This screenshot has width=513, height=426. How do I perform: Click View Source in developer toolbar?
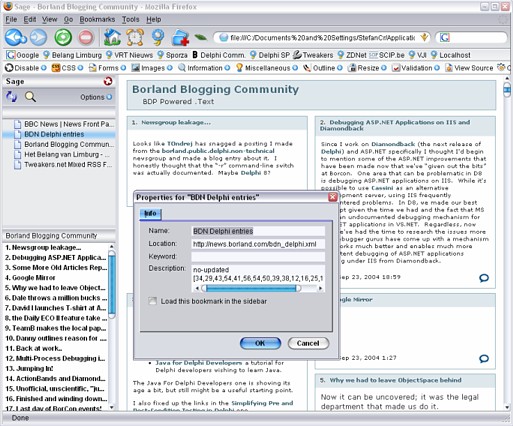point(469,68)
